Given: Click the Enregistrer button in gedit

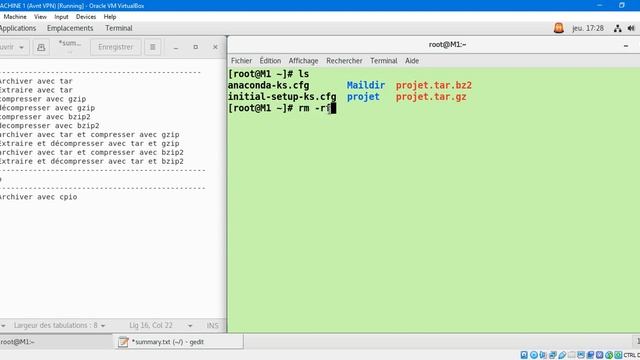Looking at the screenshot, I should (x=116, y=47).
